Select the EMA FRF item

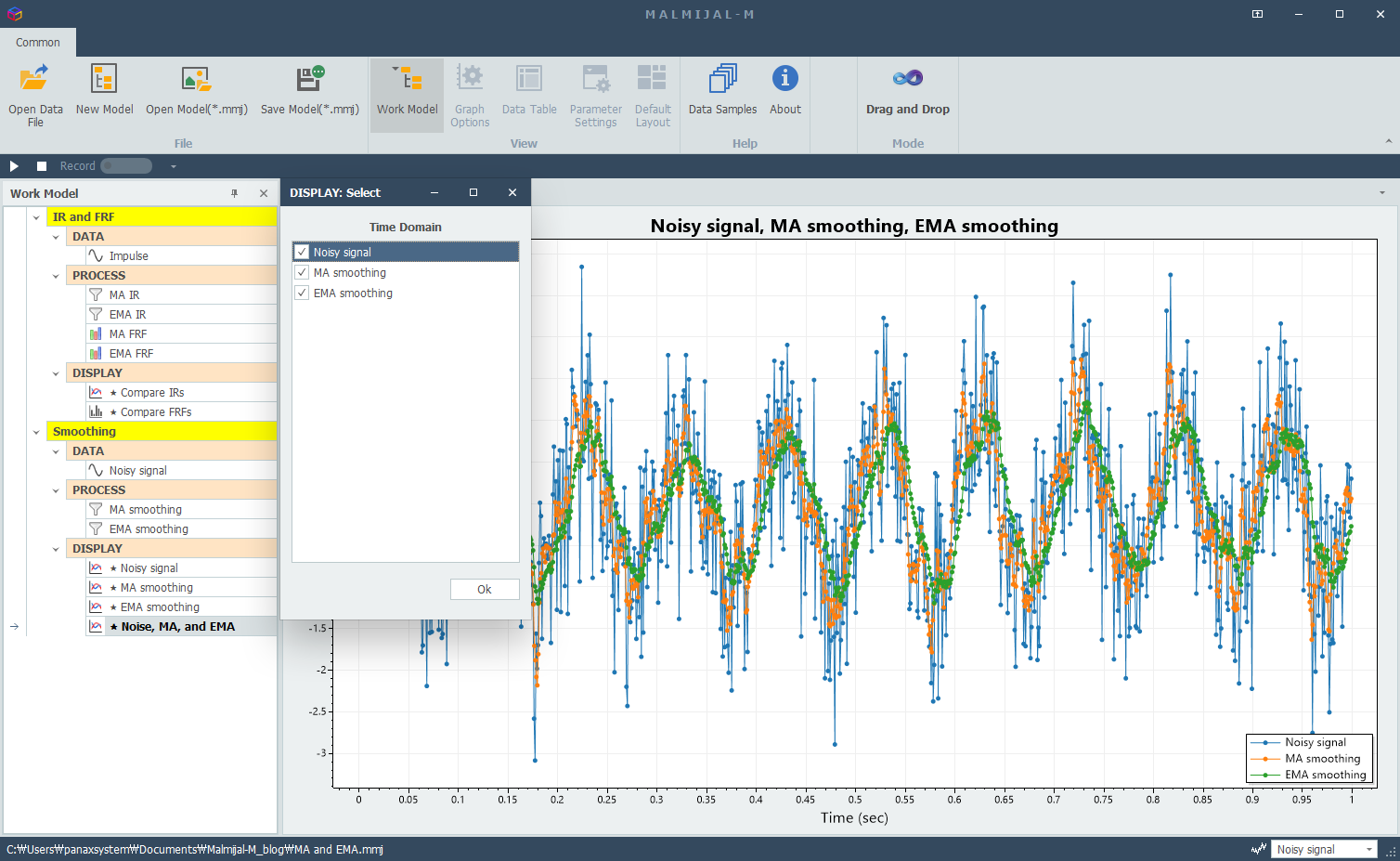pos(181,353)
